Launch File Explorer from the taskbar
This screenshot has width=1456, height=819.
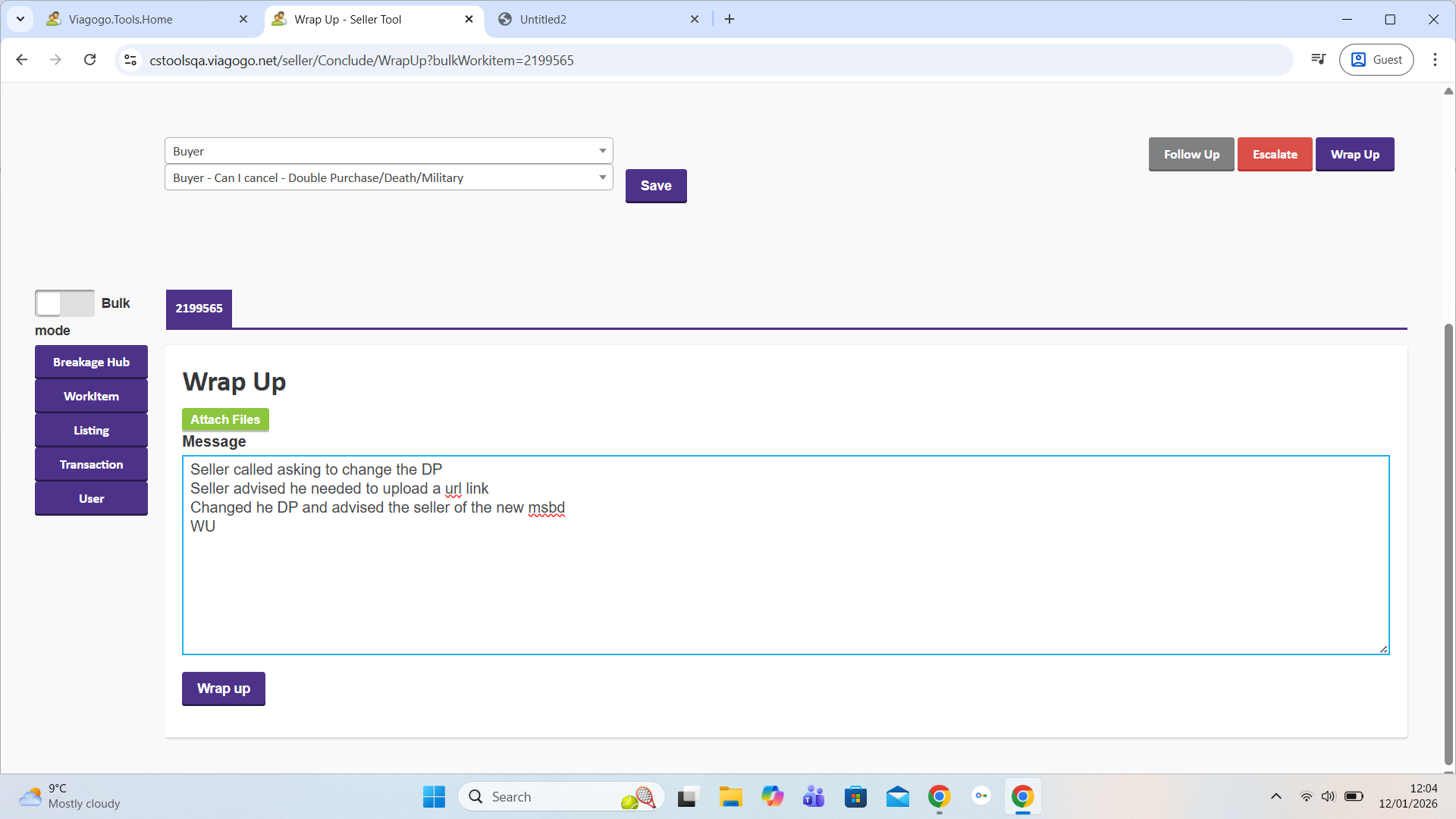tap(730, 796)
